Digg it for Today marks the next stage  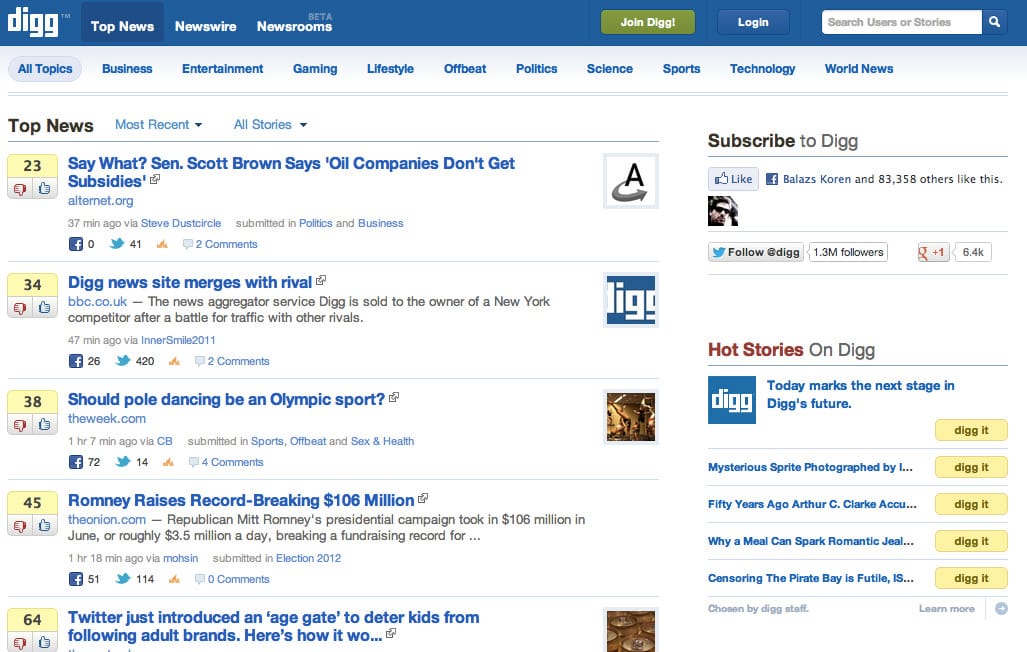point(971,431)
